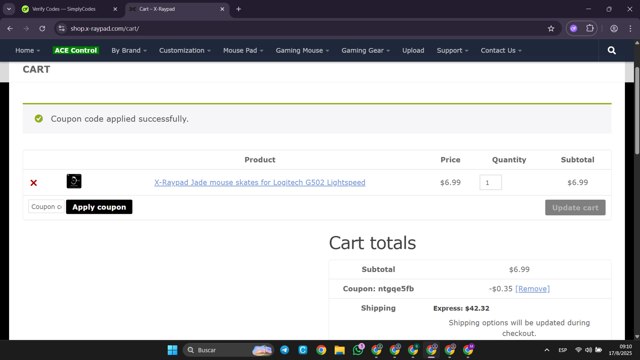Viewport: 640px width, 360px height.
Task: Open Chrome profile icon
Action: tap(614, 29)
